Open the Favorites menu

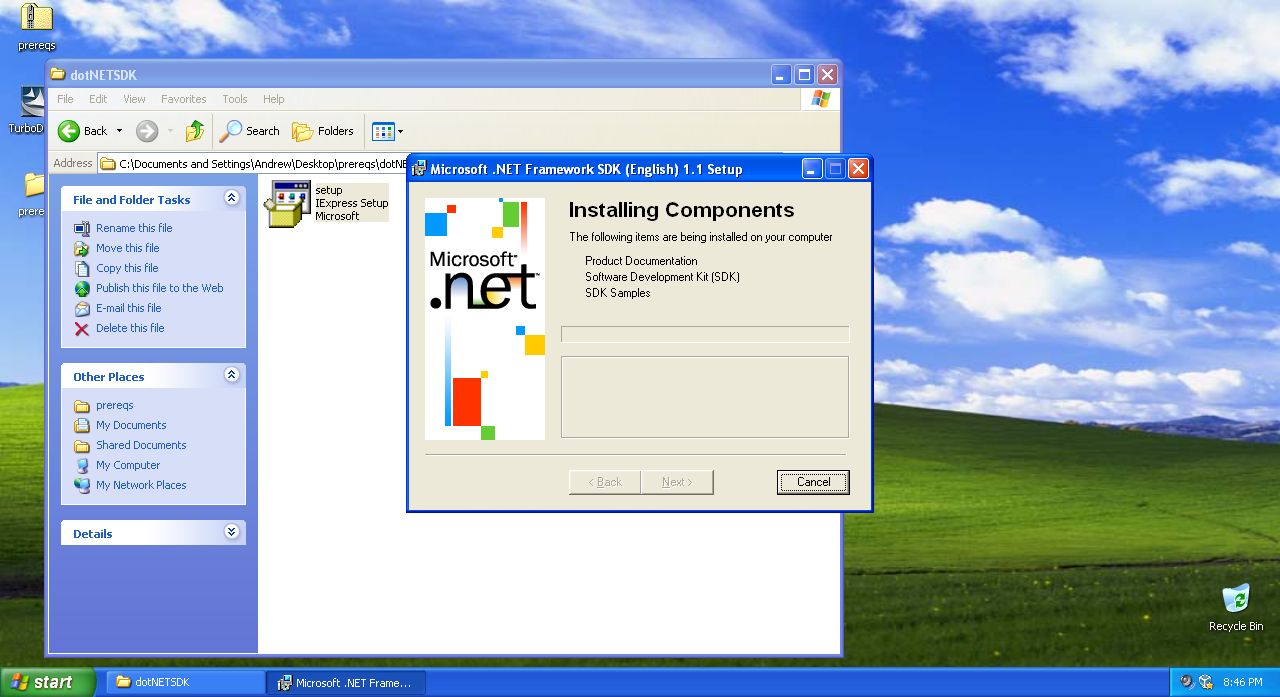184,99
